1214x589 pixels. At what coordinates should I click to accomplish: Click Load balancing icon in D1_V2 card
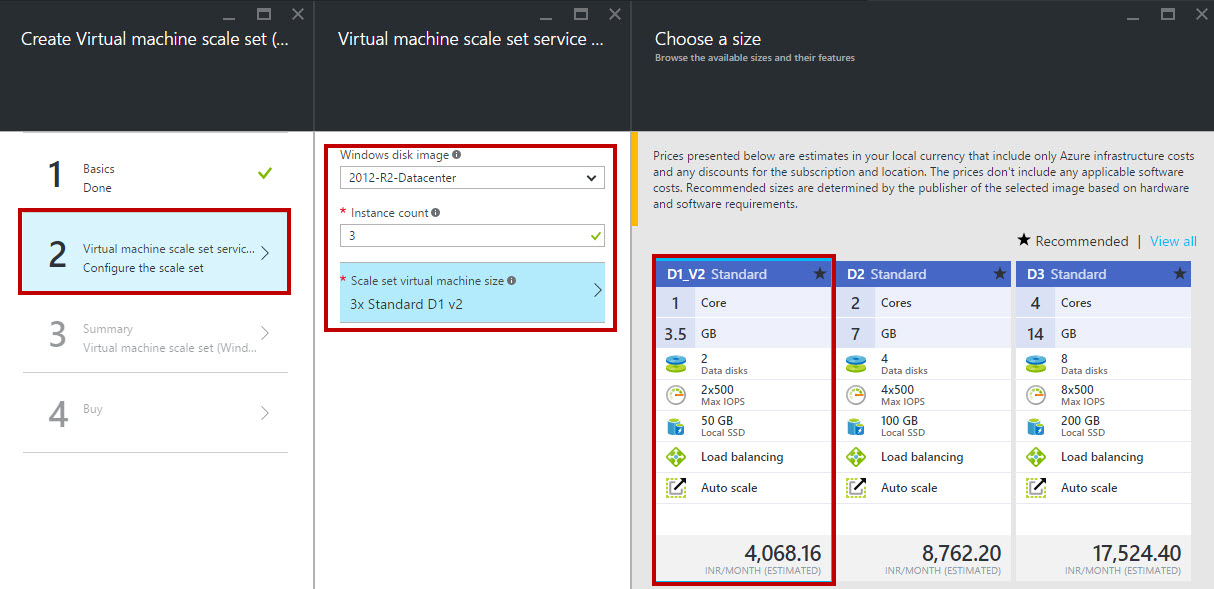coord(676,457)
